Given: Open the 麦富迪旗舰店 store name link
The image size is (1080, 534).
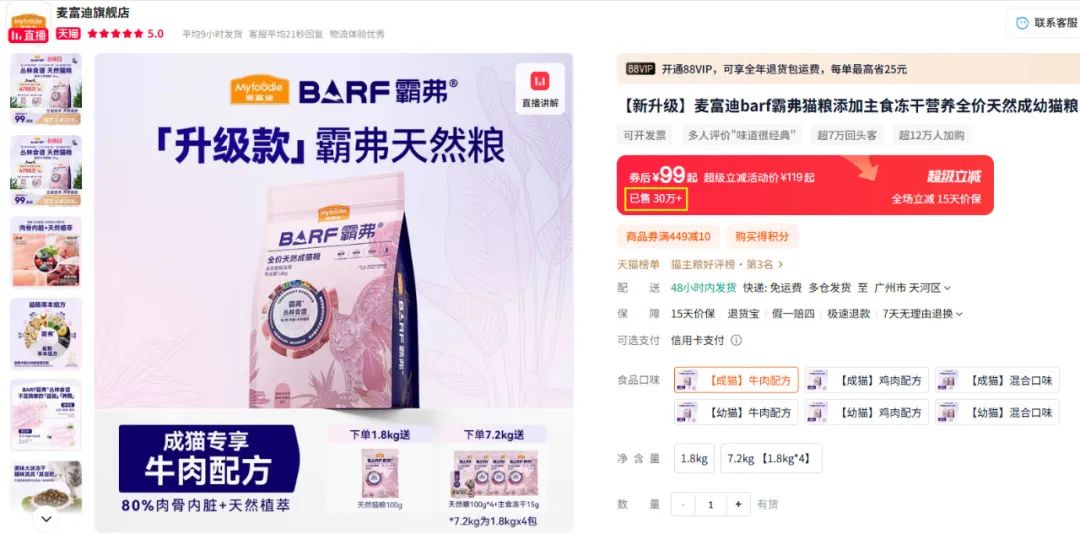Looking at the screenshot, I should coord(93,12).
